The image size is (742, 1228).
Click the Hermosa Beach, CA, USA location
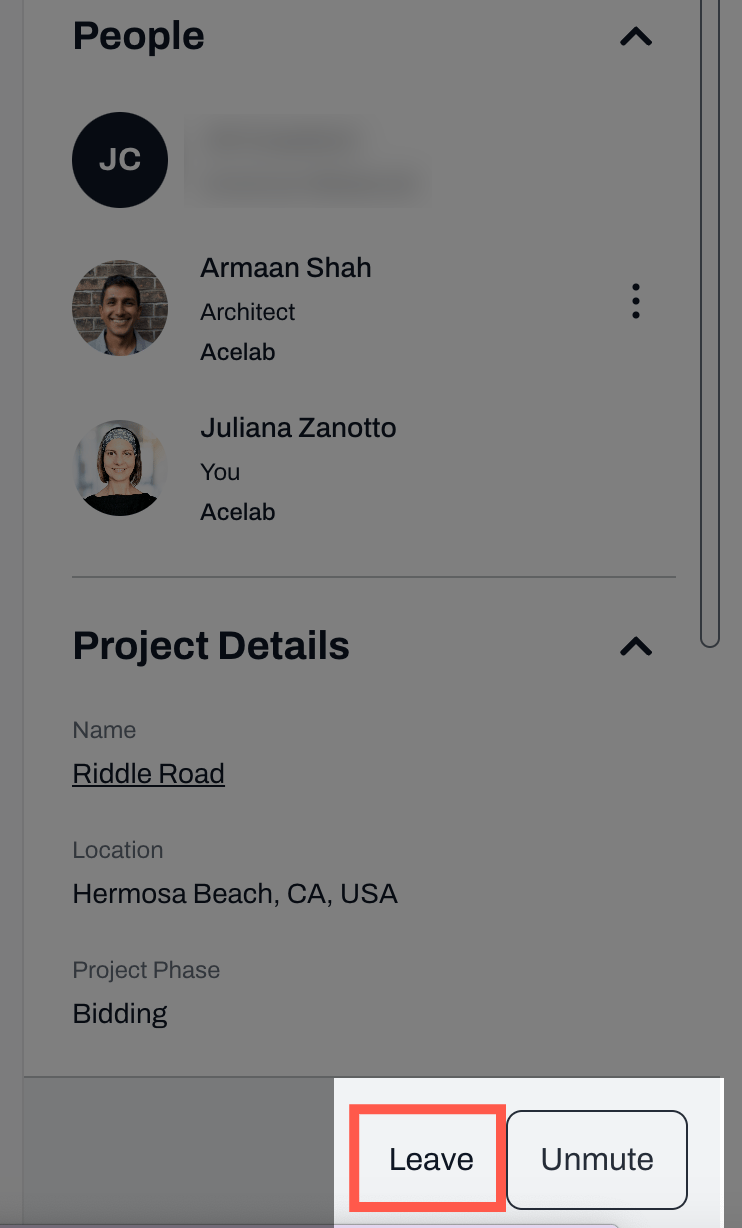[x=235, y=893]
